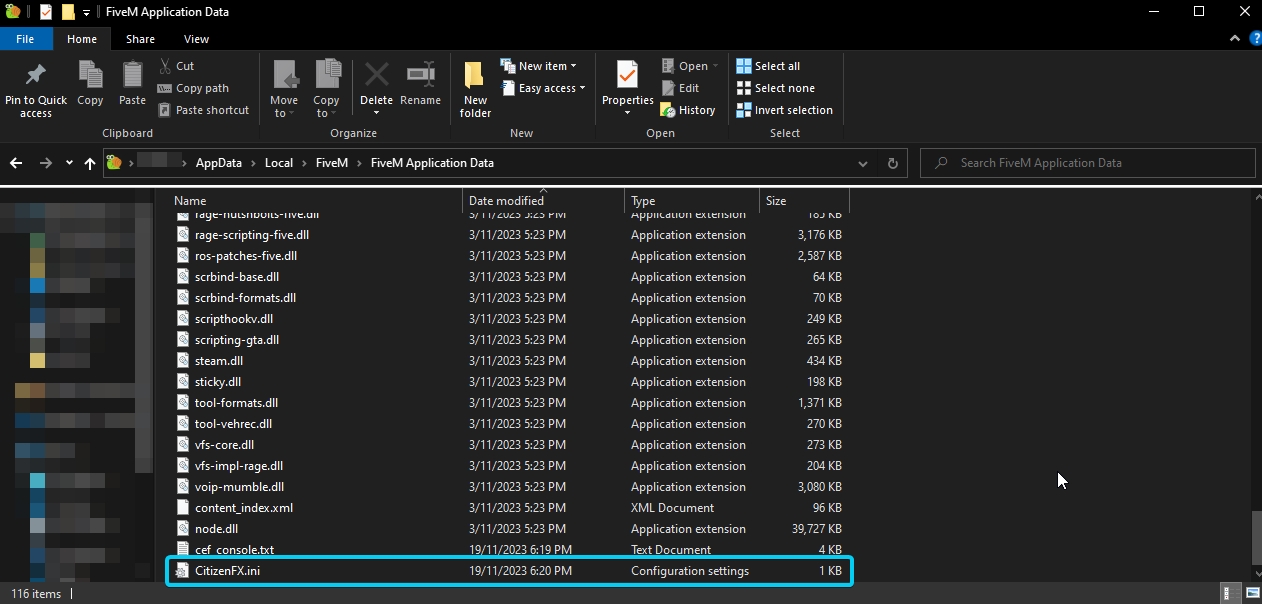Viewport: 1262px width, 604px height.
Task: Open the File menu
Action: (25, 39)
